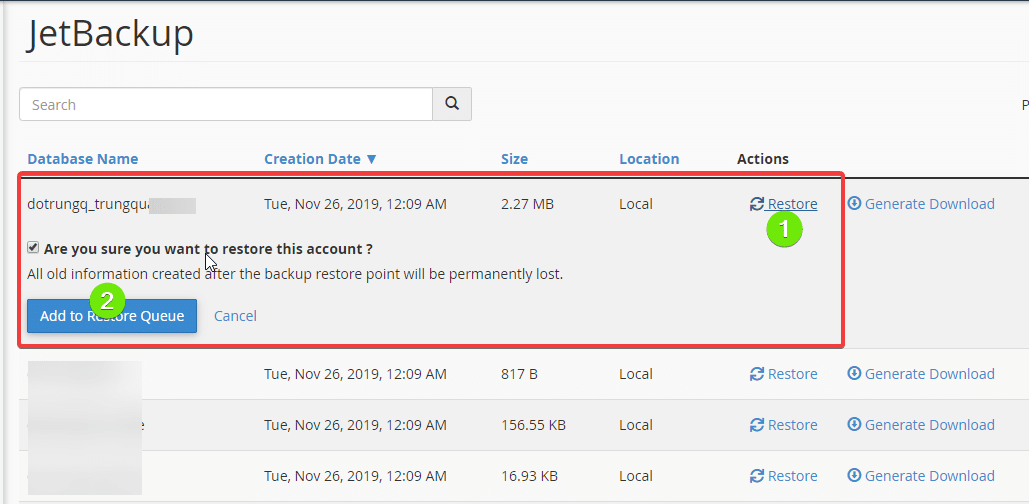Cancel the restore confirmation
1029x504 pixels.
pyautogui.click(x=235, y=316)
